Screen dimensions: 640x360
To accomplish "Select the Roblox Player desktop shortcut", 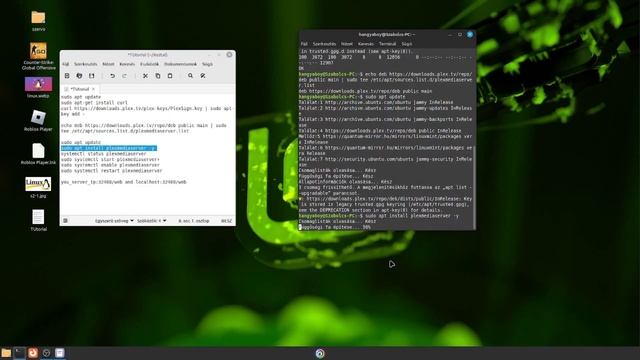I will click(38, 120).
